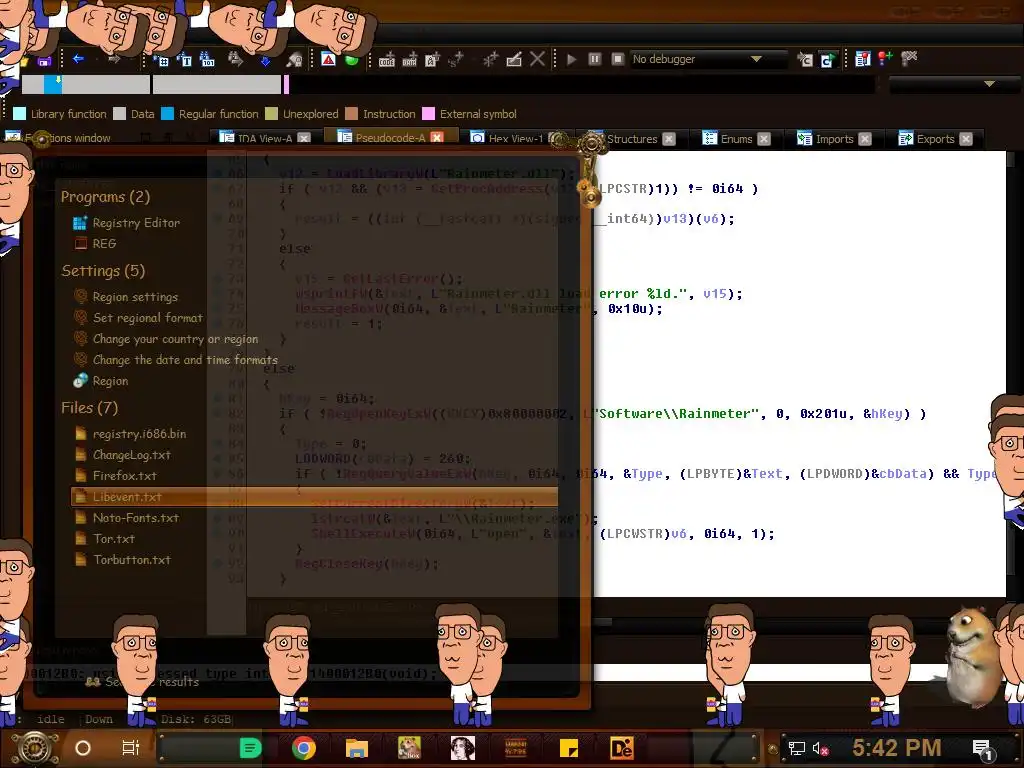This screenshot has height=768, width=1024.
Task: Select the highlighted Libevent.txt file
Action: click(314, 497)
